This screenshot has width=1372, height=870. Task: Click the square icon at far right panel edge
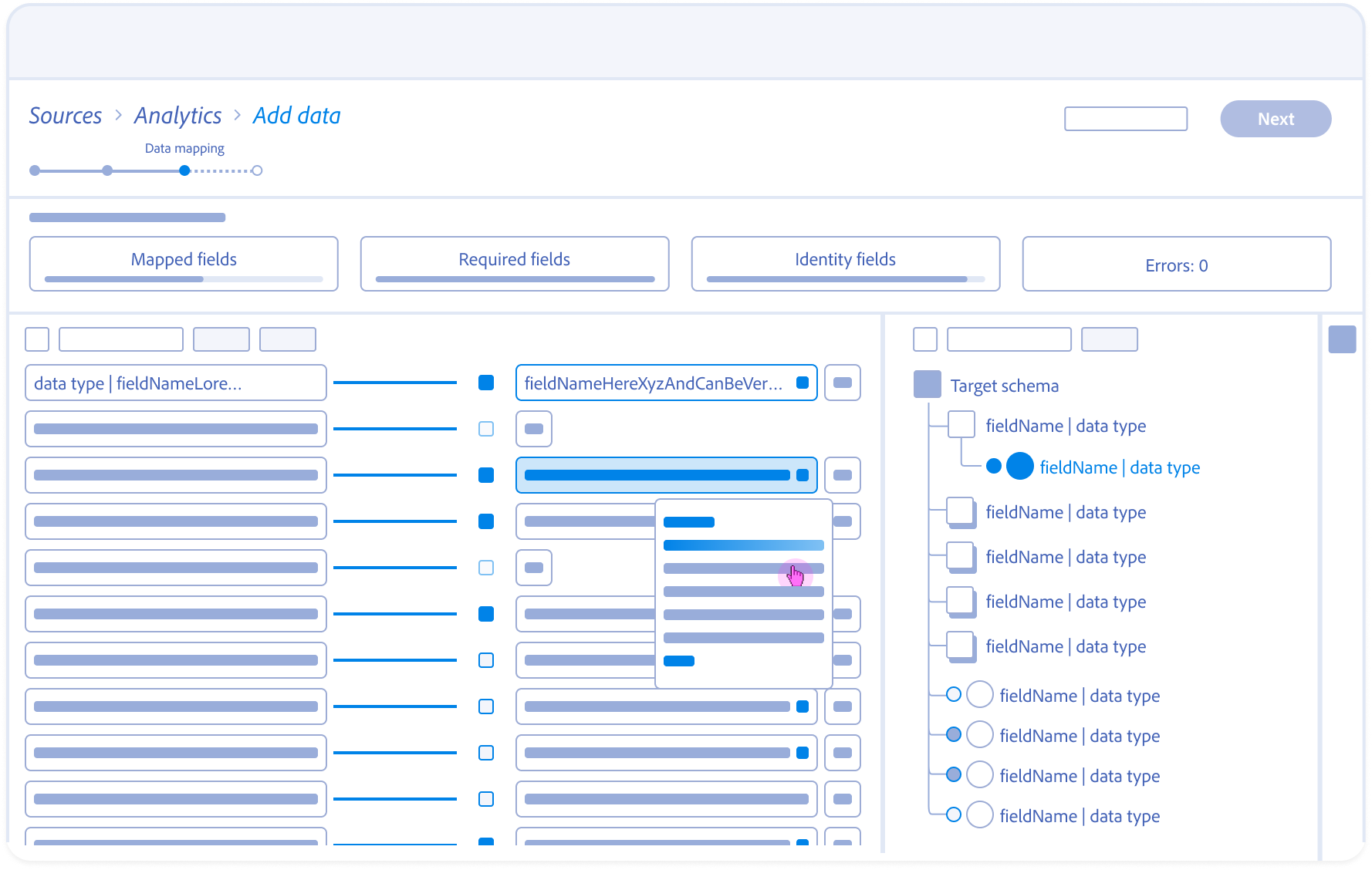tap(1342, 339)
